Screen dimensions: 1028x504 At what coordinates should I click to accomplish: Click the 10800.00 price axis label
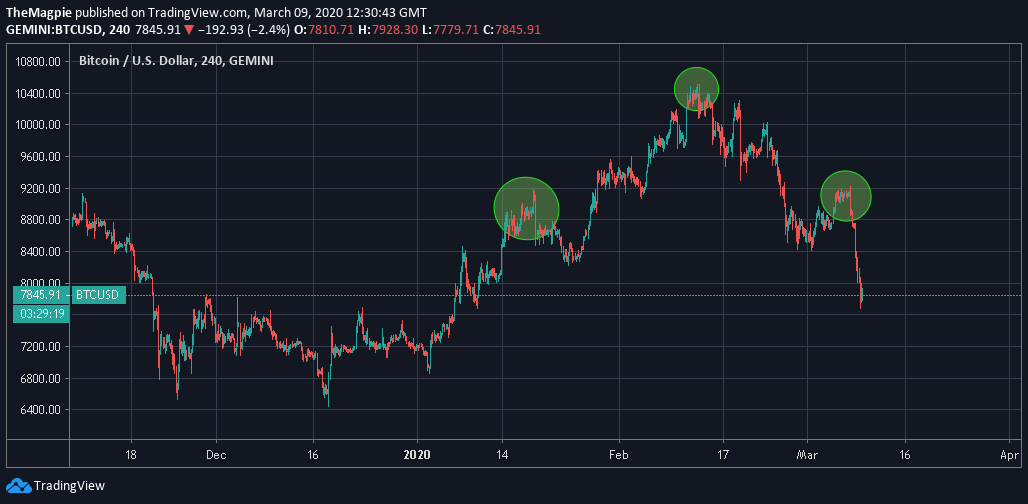(39, 62)
